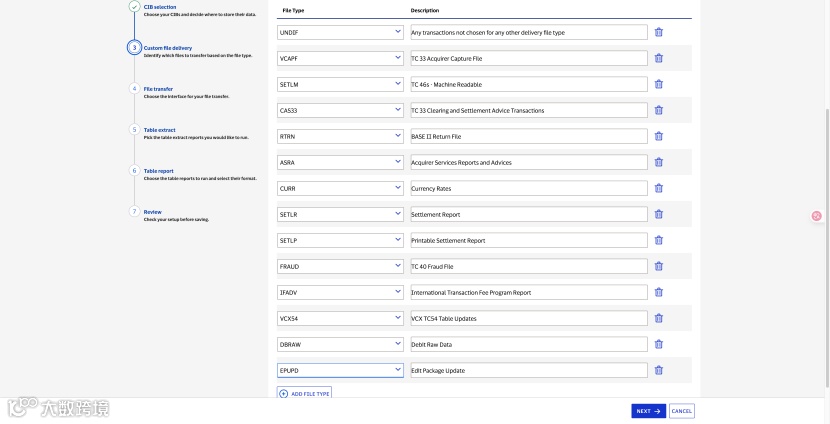The width and height of the screenshot is (830, 424).
Task: Open the SETLM file type dropdown
Action: click(x=340, y=84)
